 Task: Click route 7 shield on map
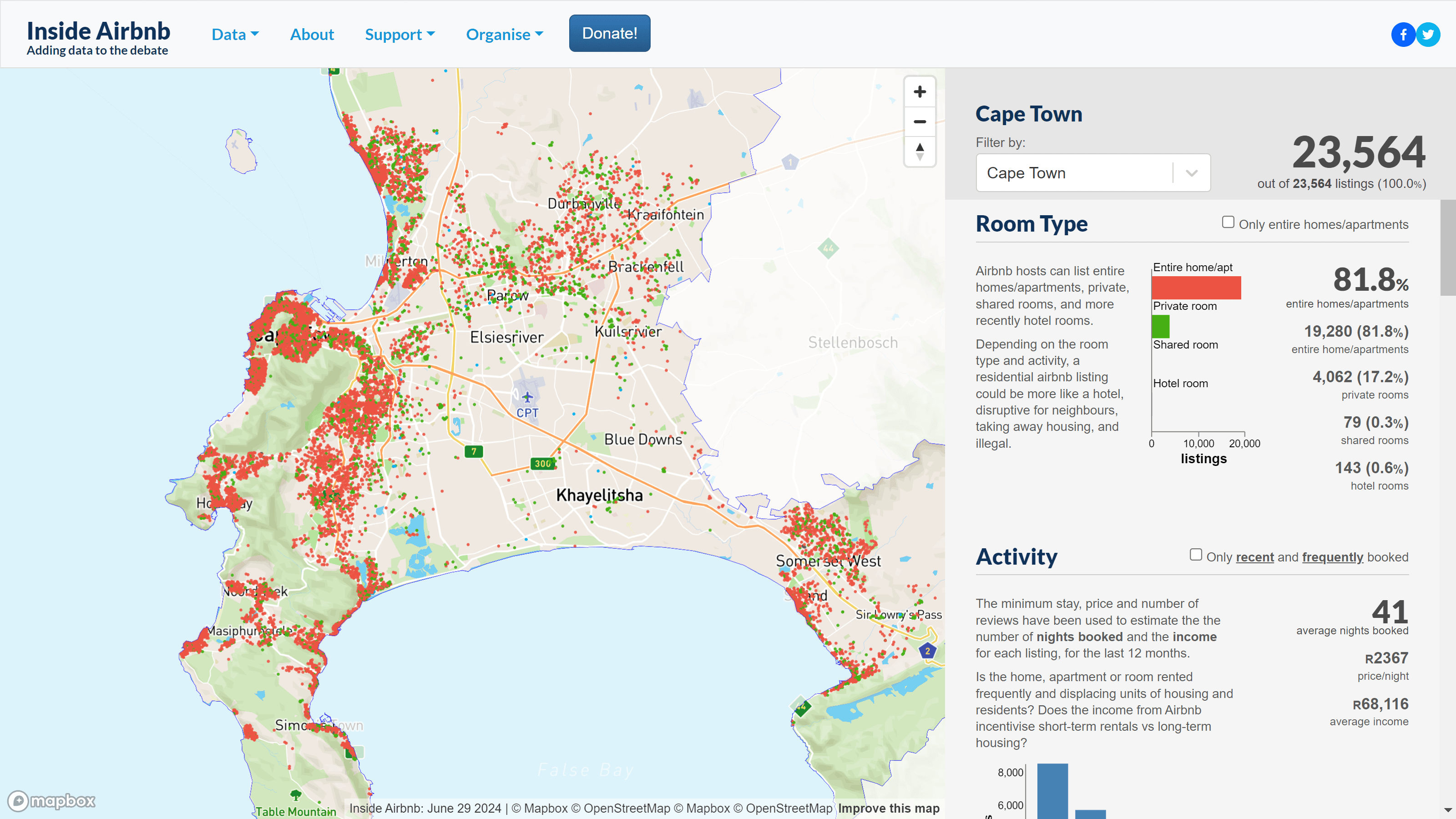pyautogui.click(x=474, y=452)
